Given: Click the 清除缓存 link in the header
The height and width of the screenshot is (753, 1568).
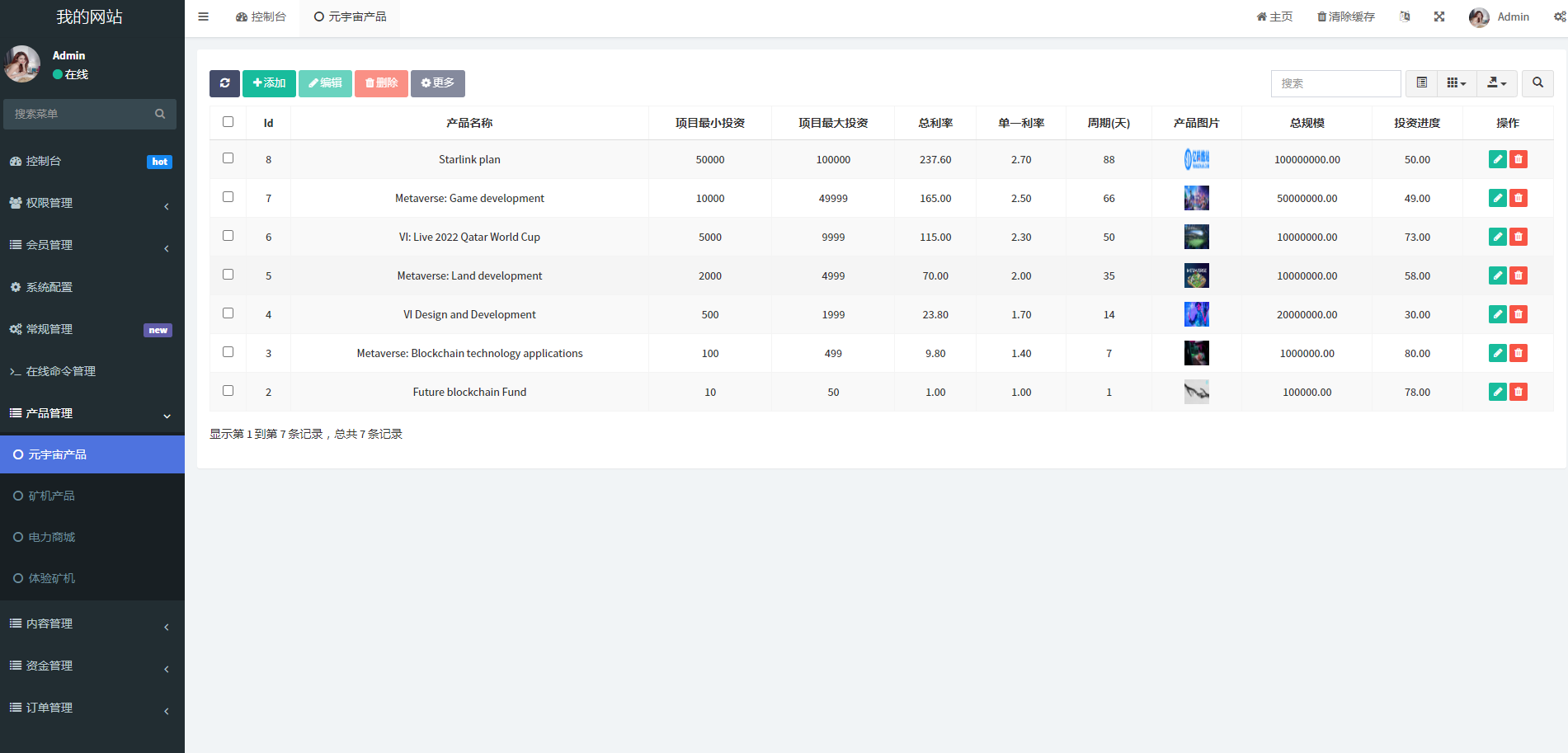Looking at the screenshot, I should (1345, 16).
